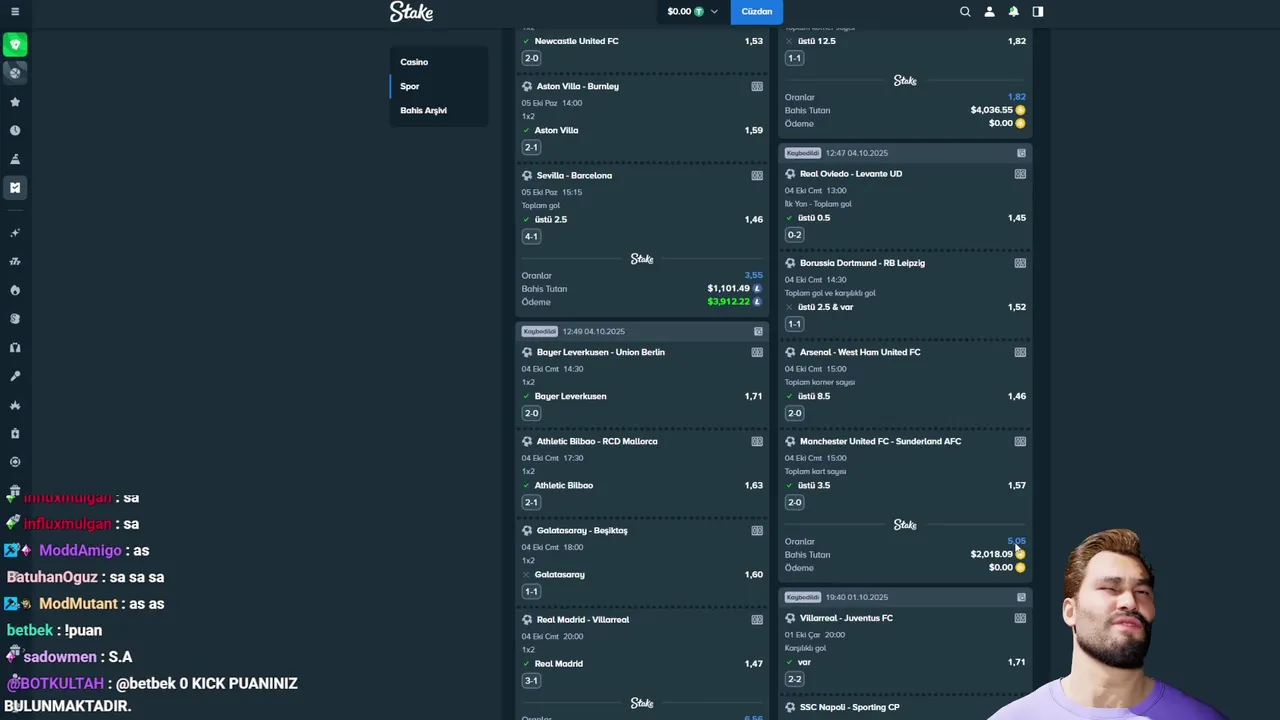The image size is (1280, 720).
Task: Open stats icon for Galatasaray - Beşiktaş
Action: pos(757,530)
